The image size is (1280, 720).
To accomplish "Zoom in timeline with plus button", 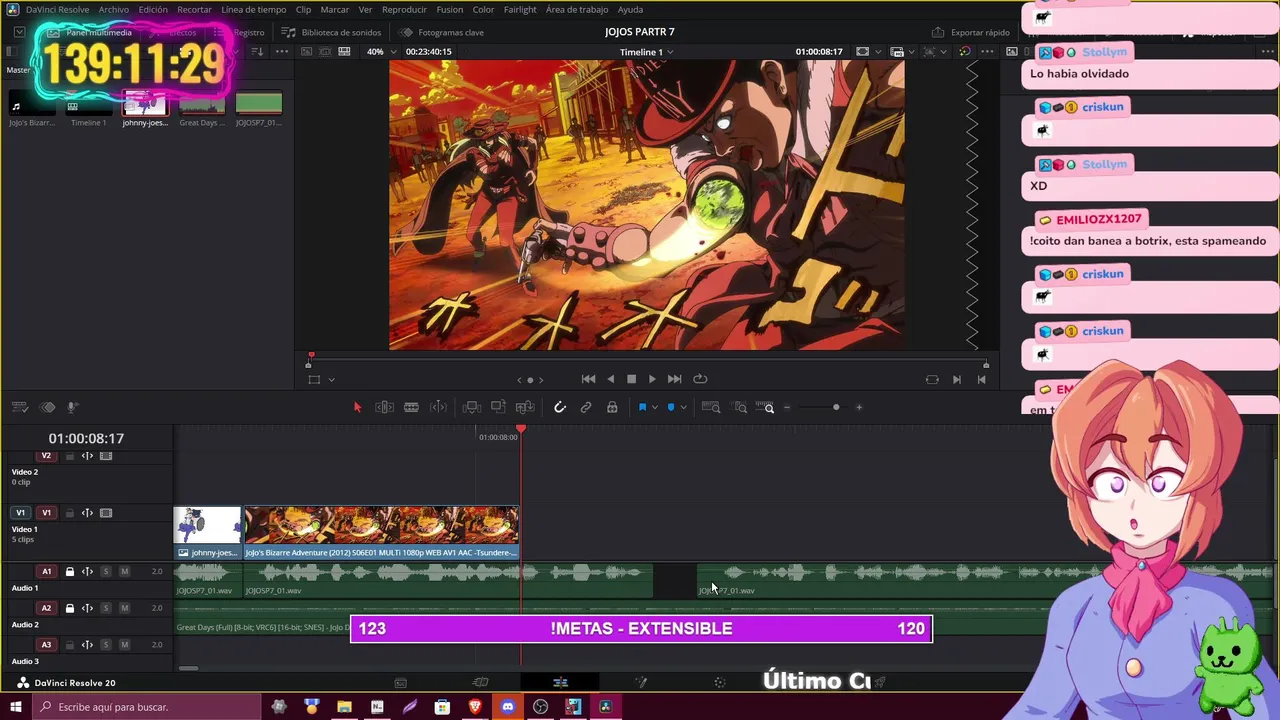I will pos(858,407).
